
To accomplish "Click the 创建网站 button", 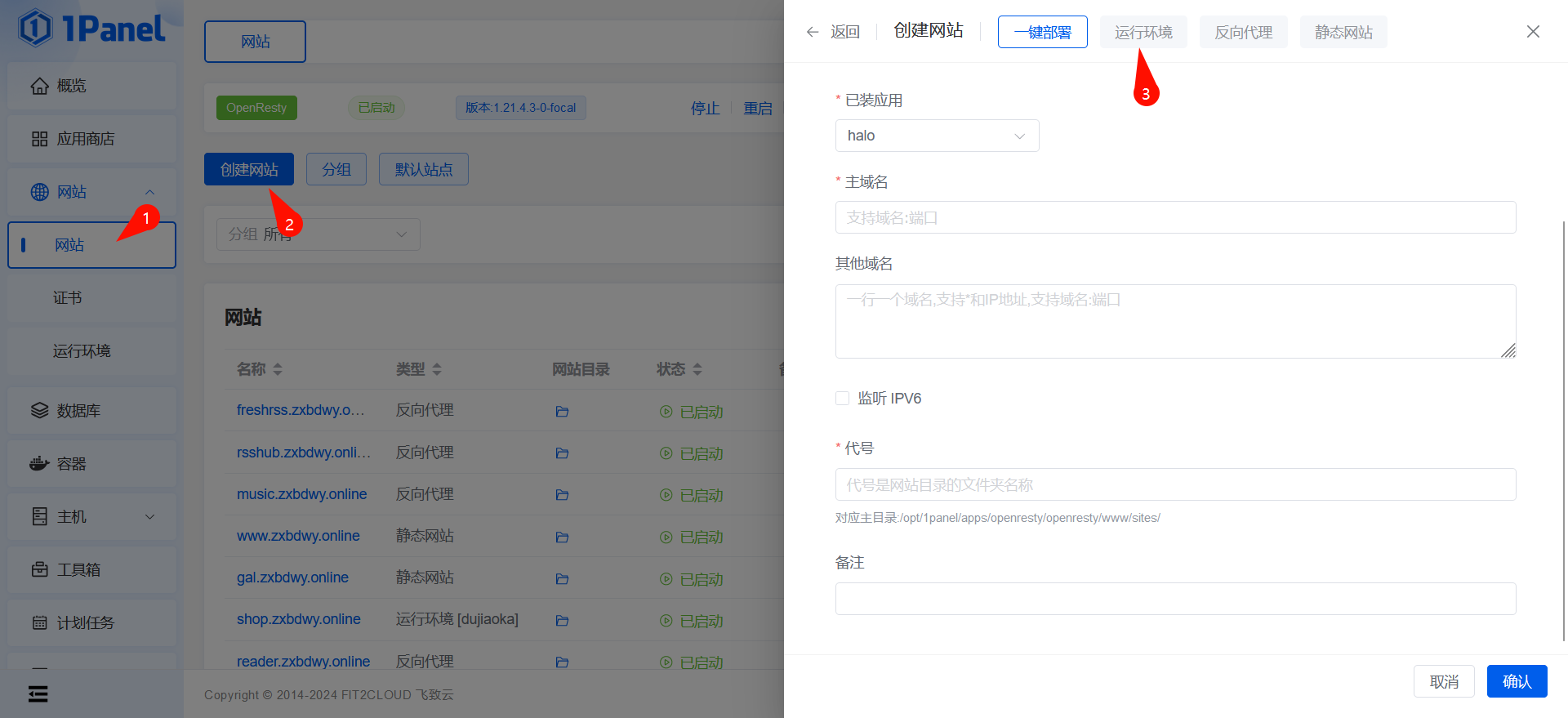I will (x=249, y=169).
